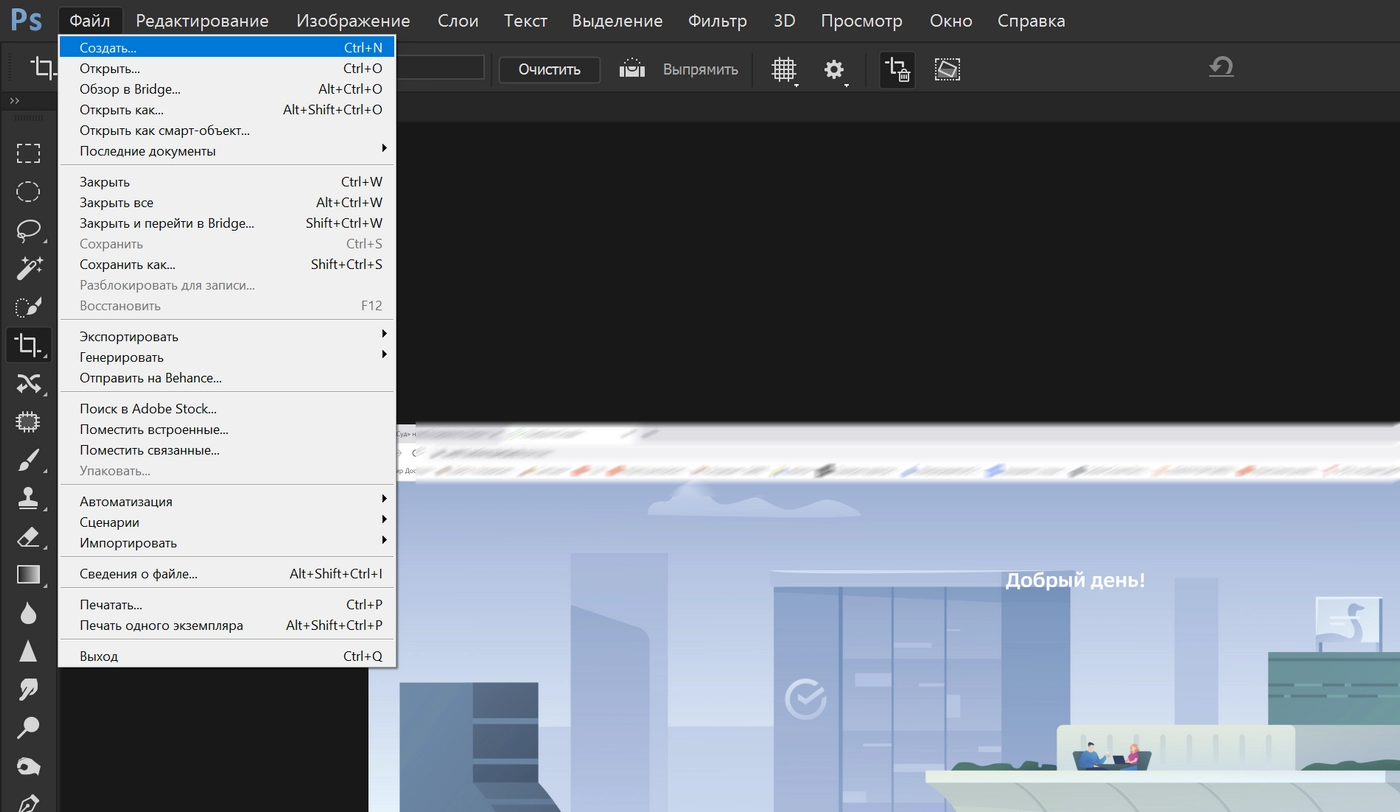Select the Content-Aware chip tool icon

[28, 422]
